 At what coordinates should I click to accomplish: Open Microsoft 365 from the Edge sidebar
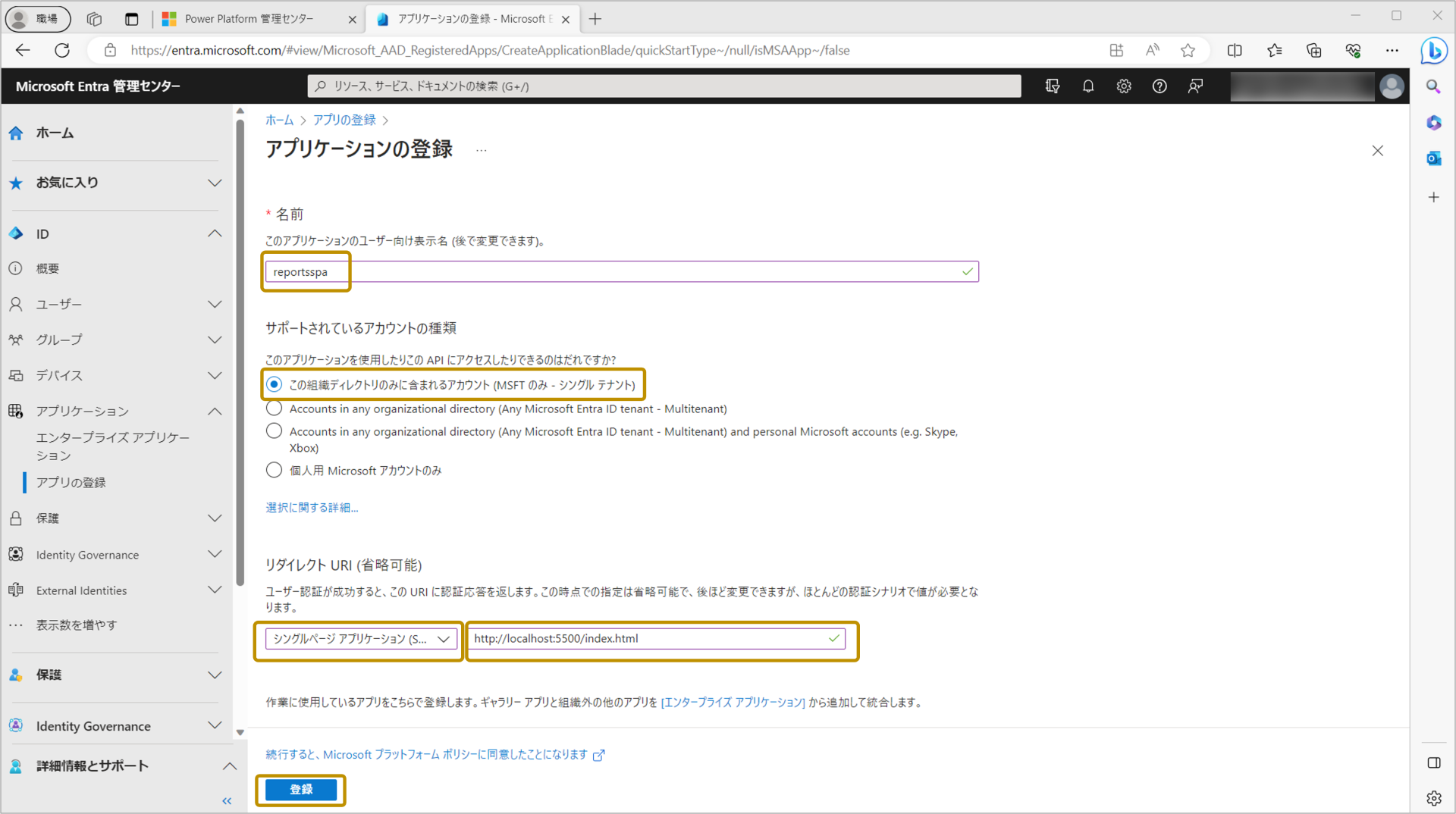(1433, 122)
